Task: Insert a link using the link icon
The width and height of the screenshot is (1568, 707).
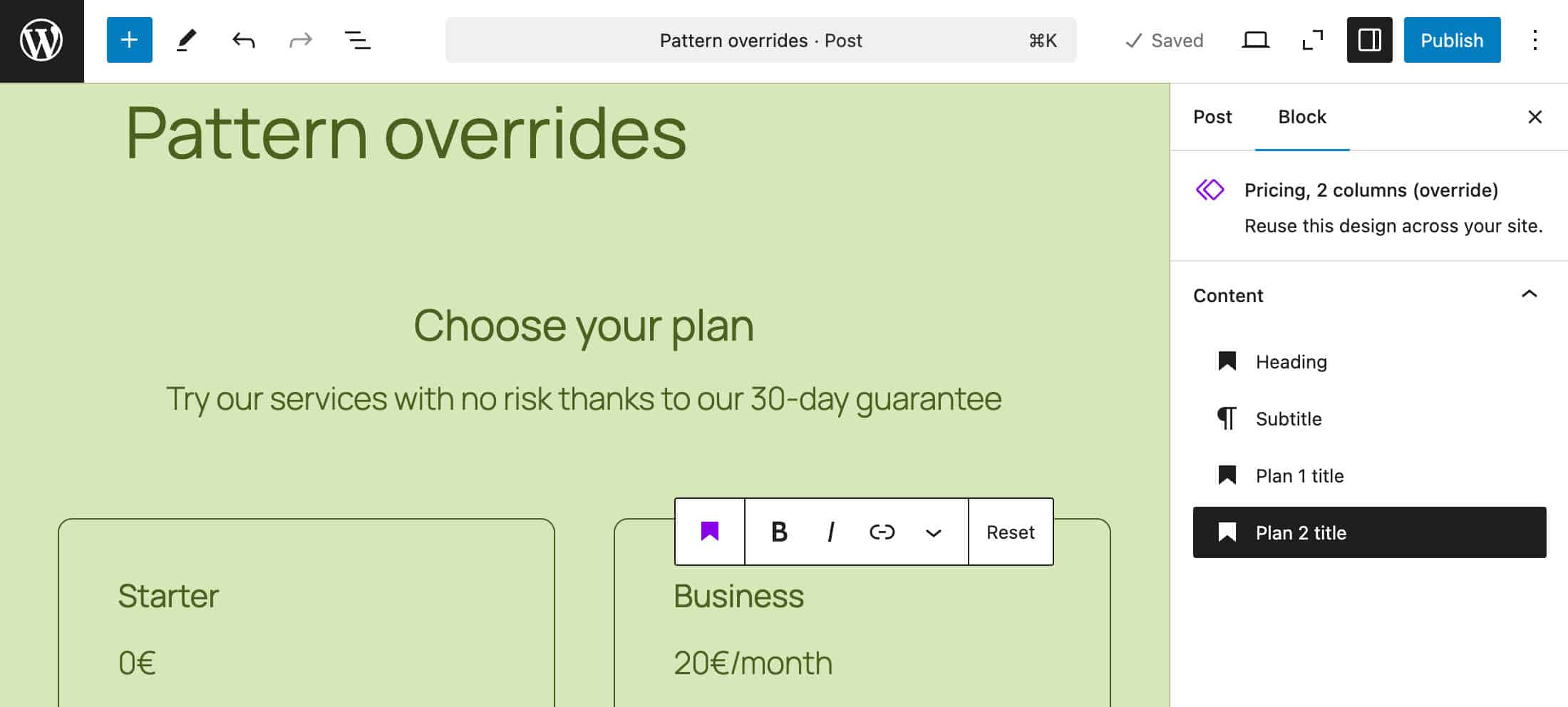Action: click(x=882, y=532)
